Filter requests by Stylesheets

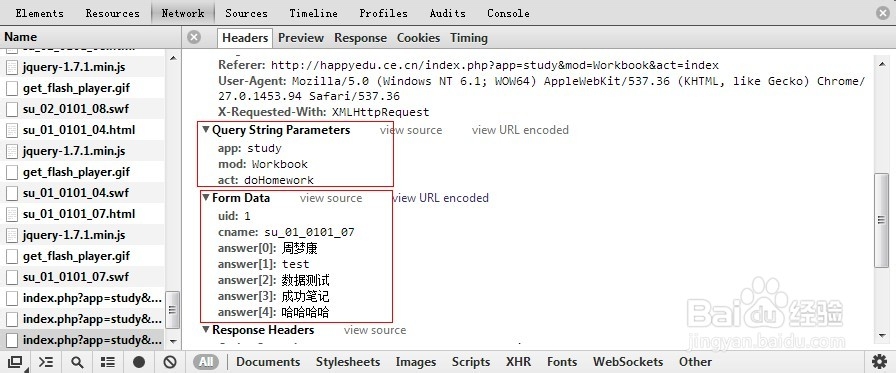pos(348,362)
